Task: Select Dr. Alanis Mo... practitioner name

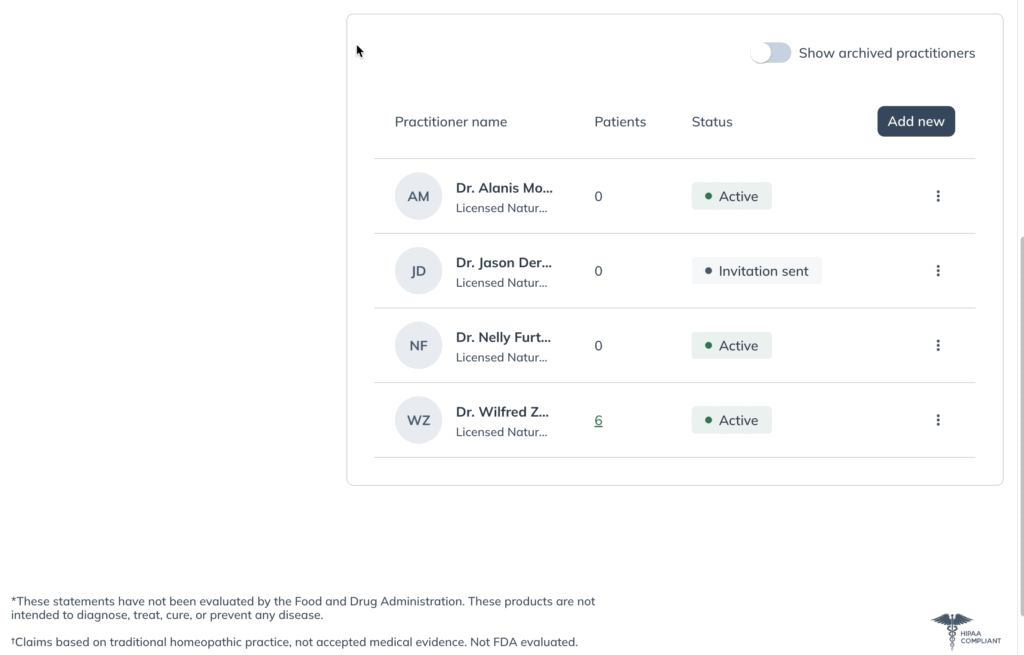Action: coord(504,188)
